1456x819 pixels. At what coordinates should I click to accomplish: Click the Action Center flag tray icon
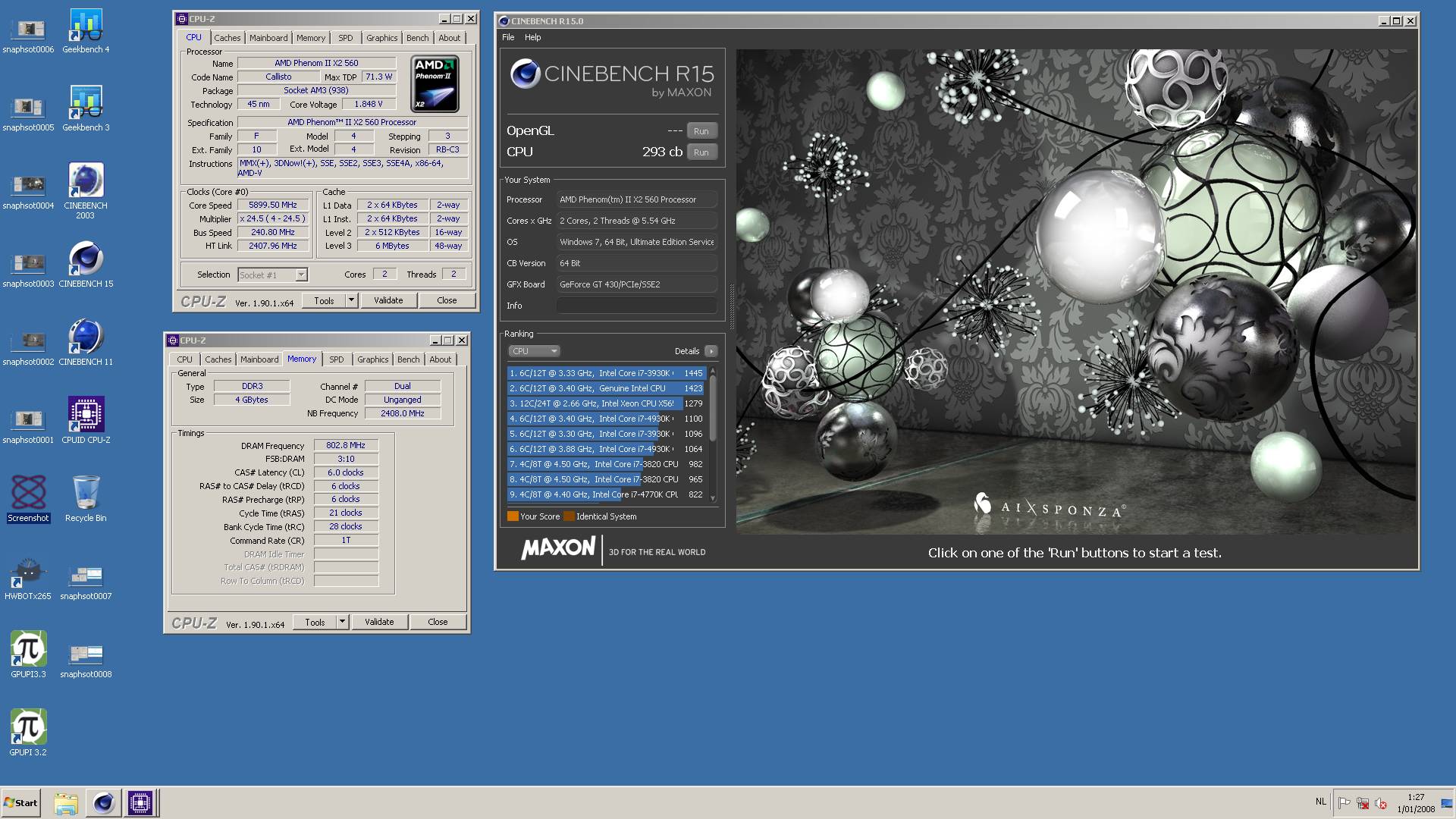pyautogui.click(x=1345, y=803)
